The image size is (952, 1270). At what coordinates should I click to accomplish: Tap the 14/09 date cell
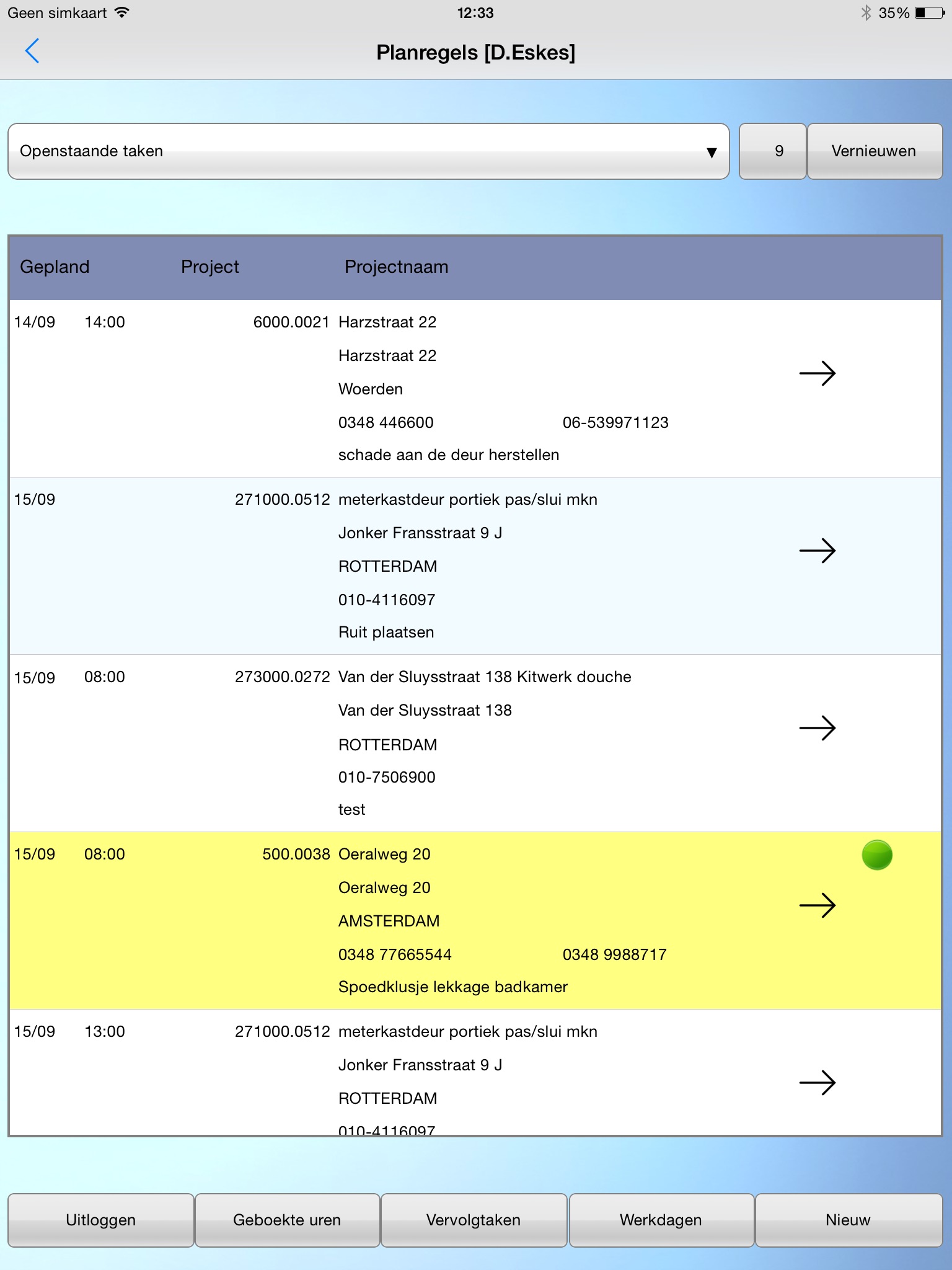coord(35,322)
